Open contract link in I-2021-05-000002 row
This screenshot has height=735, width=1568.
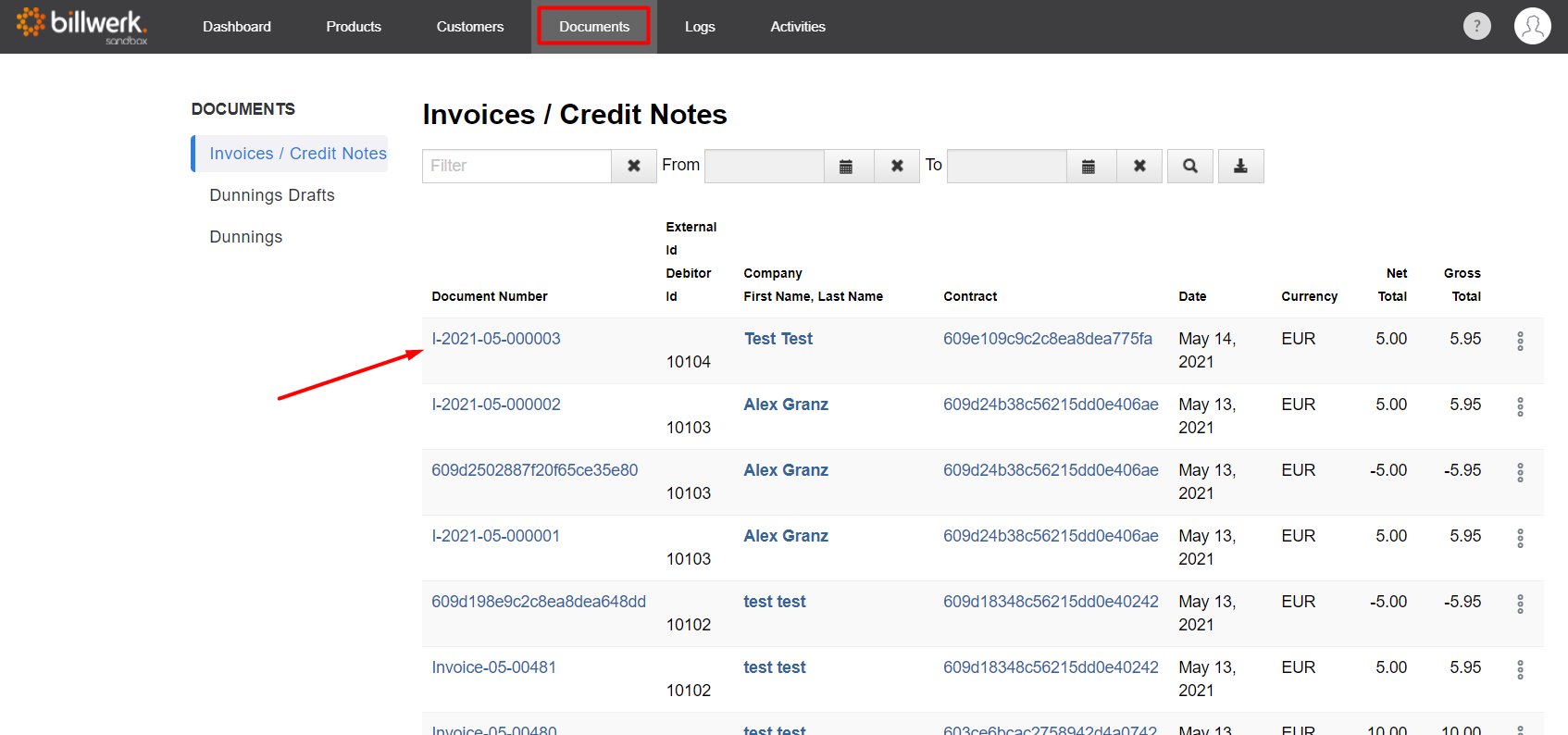point(1051,405)
